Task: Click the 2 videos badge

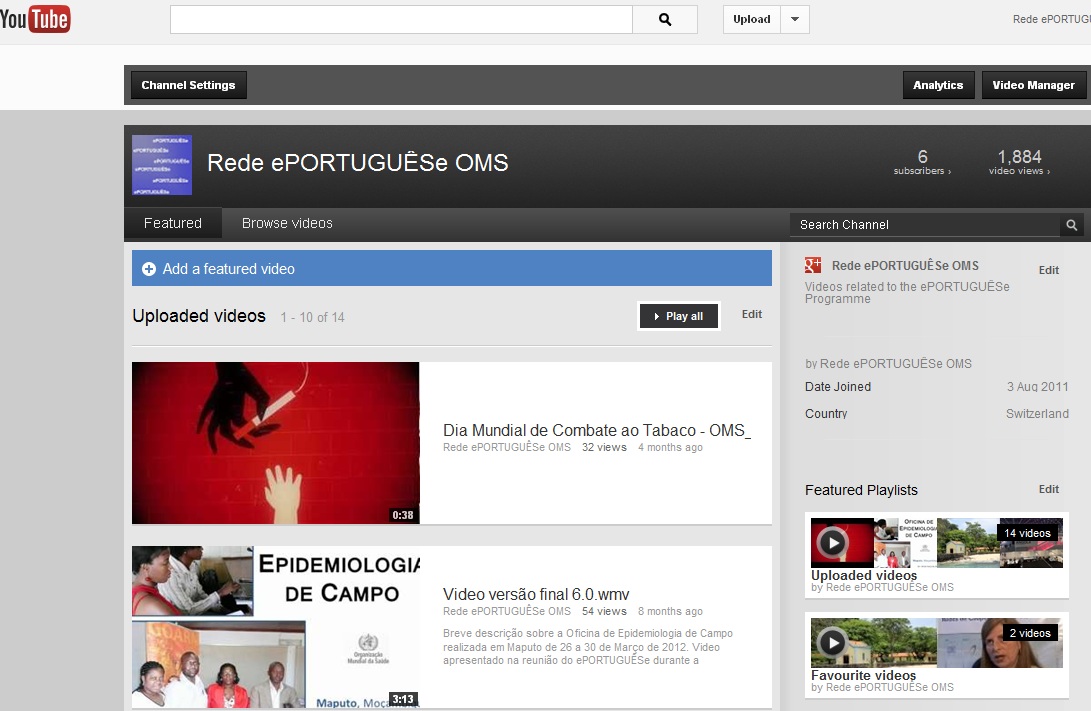Action: [x=1030, y=633]
